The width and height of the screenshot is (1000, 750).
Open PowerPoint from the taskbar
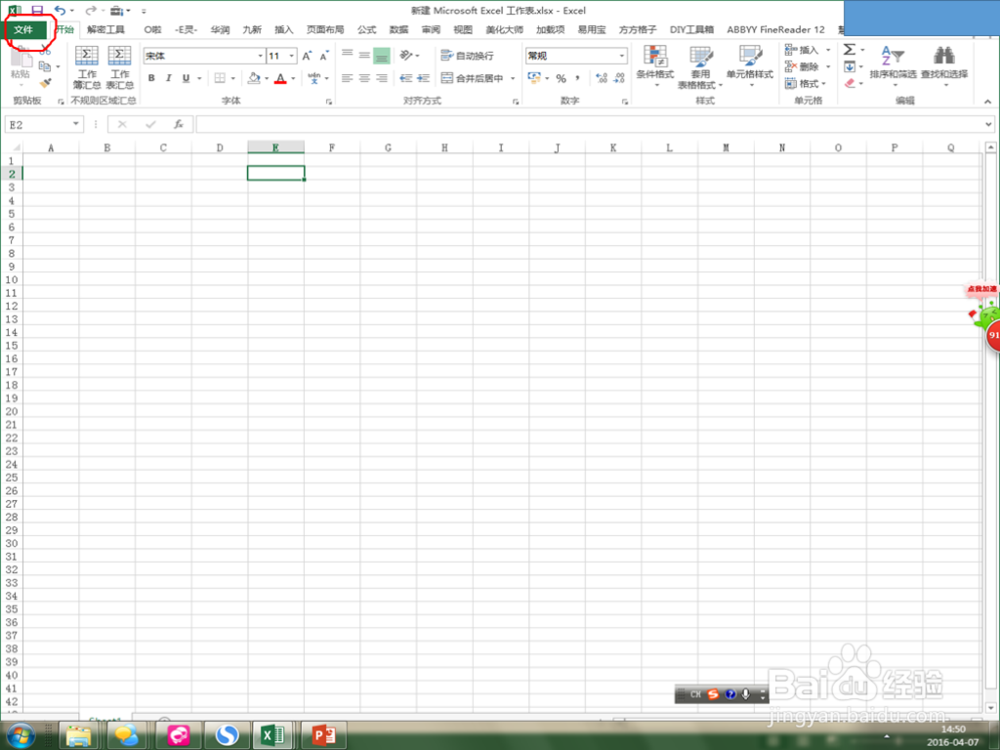point(324,735)
